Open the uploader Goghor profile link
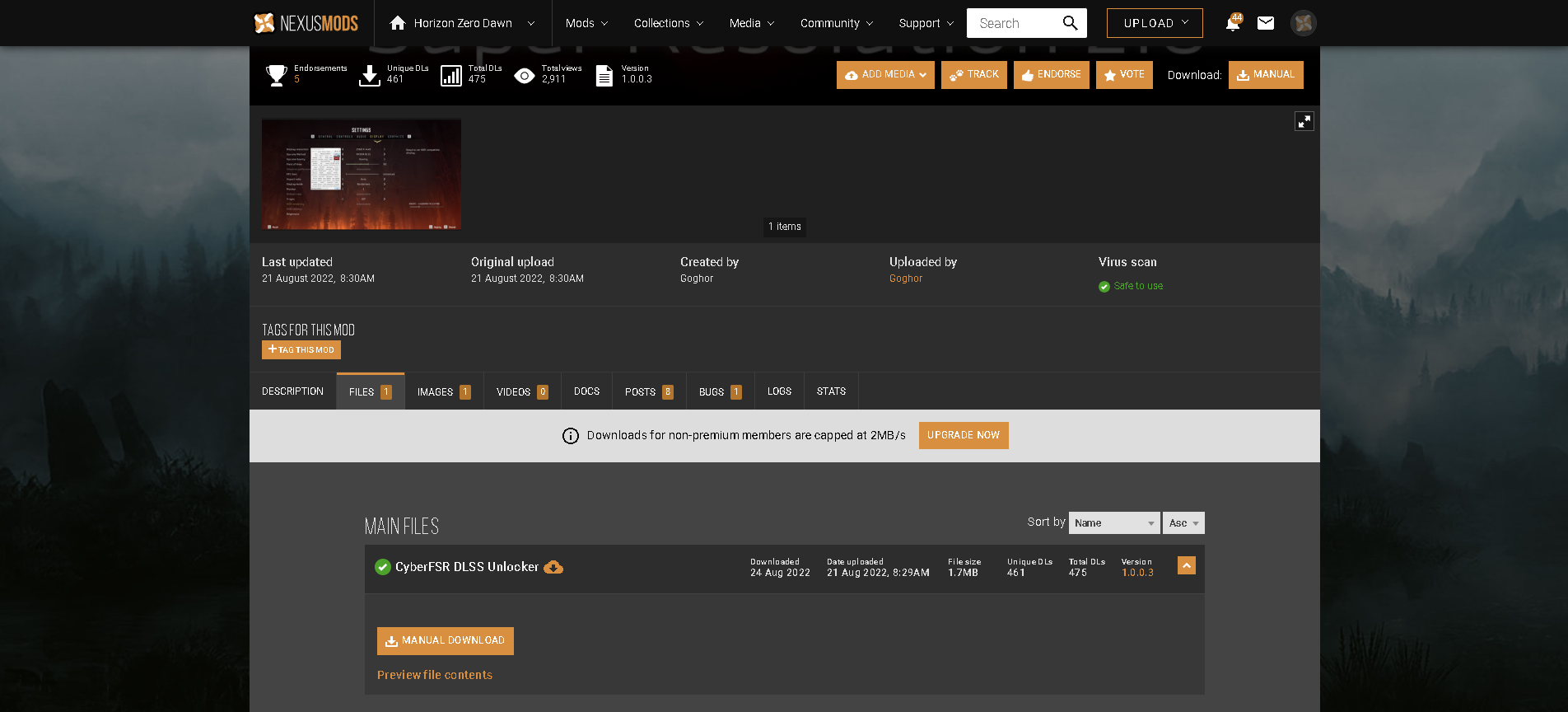 [x=906, y=279]
